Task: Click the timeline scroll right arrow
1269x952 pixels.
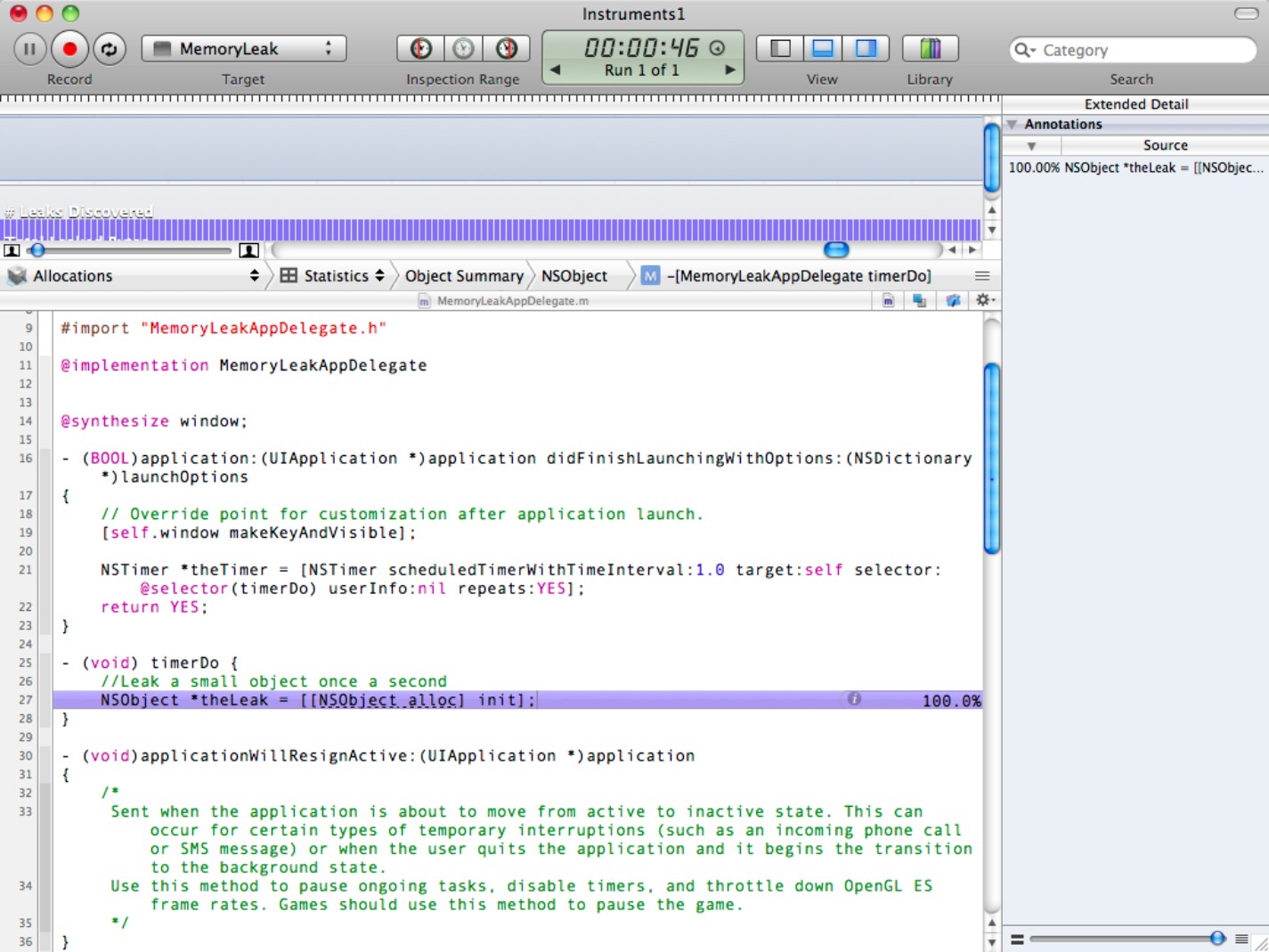Action: click(x=972, y=250)
